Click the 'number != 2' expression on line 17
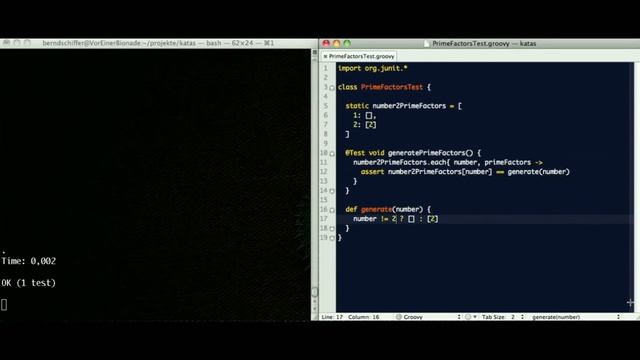Viewport: 640px width, 360px height. click(x=375, y=219)
